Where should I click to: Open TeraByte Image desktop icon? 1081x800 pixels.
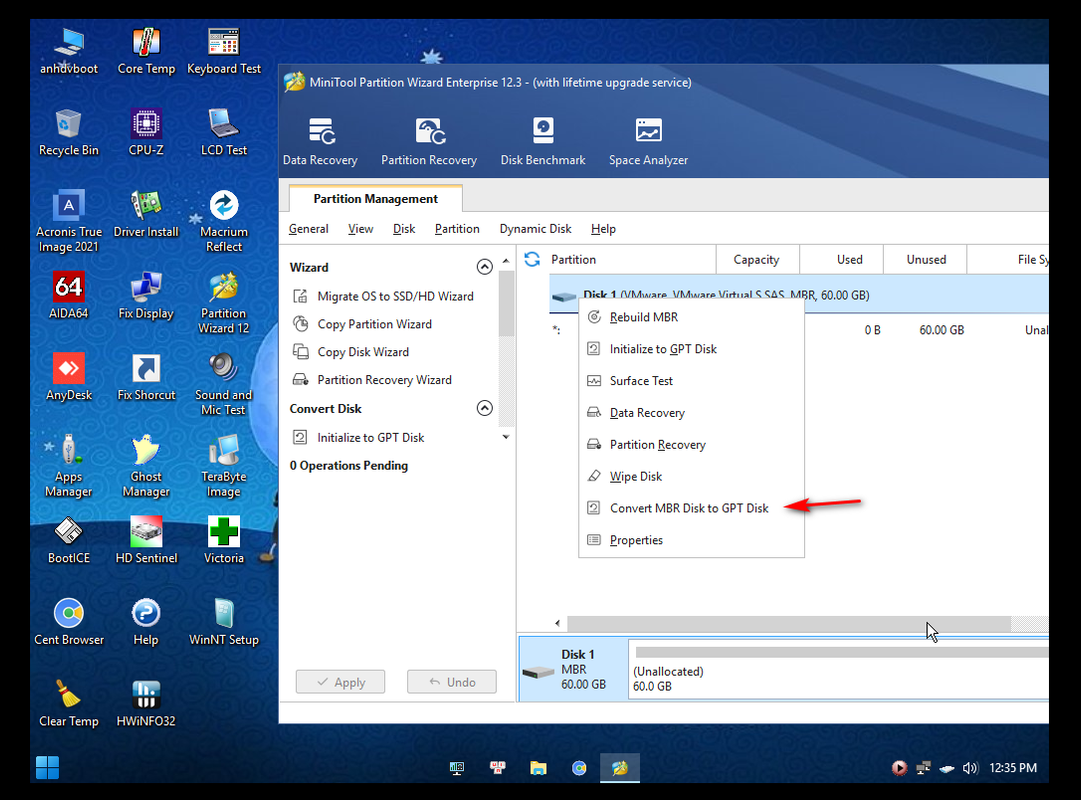coord(224,465)
